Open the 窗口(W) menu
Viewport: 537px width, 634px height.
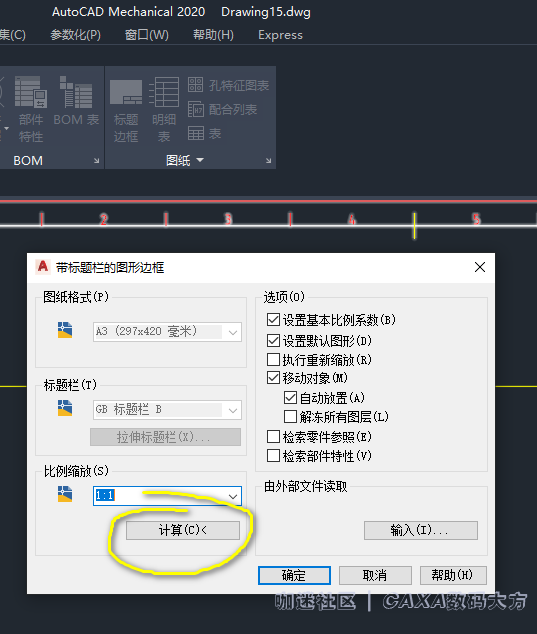point(146,35)
